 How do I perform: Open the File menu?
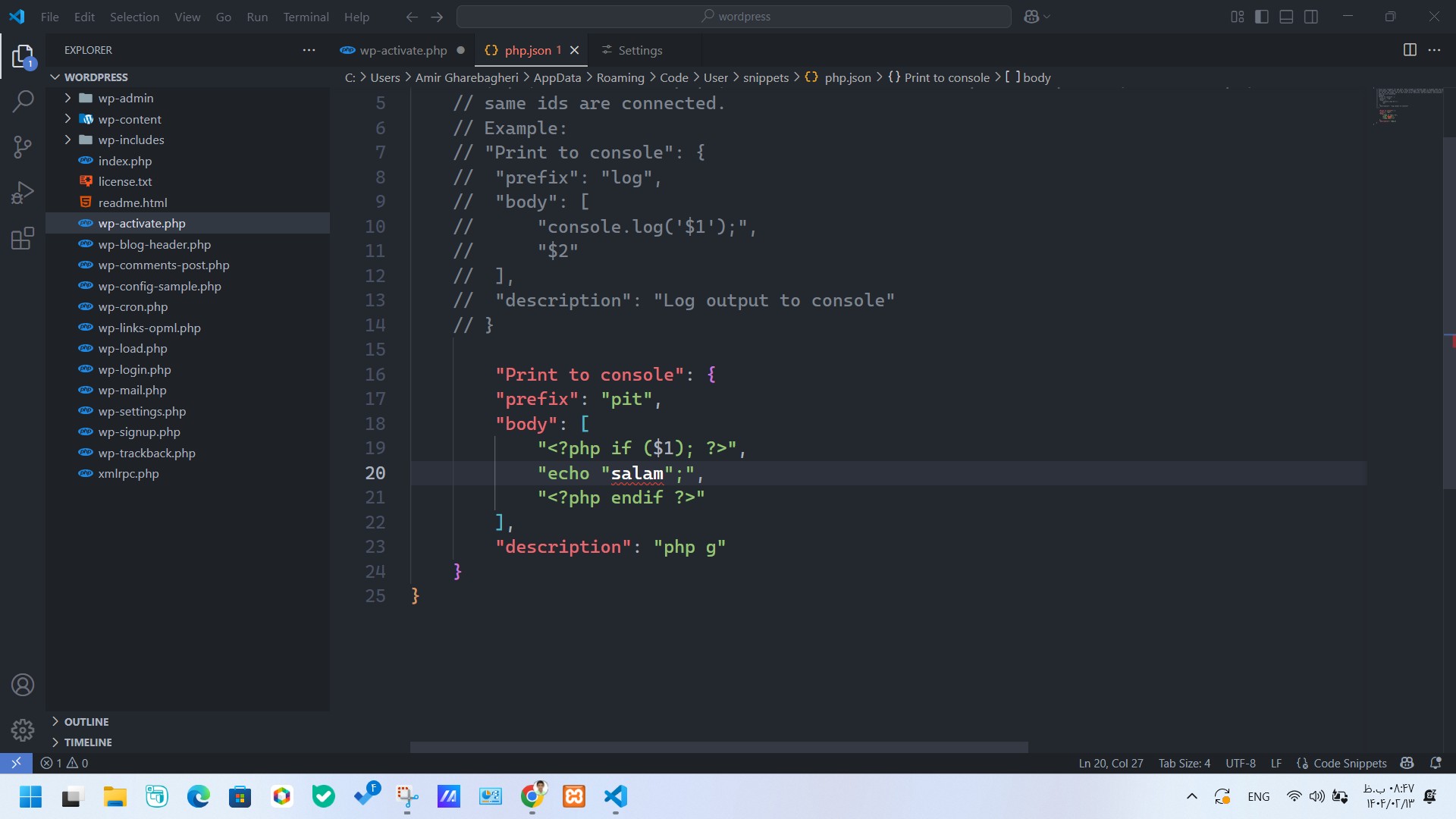click(50, 17)
